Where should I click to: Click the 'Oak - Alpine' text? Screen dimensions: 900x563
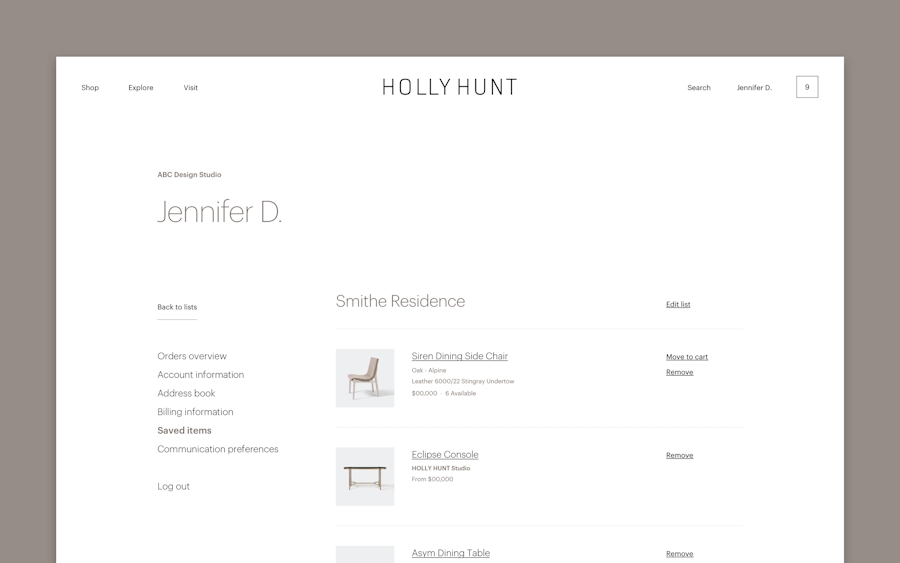point(429,371)
